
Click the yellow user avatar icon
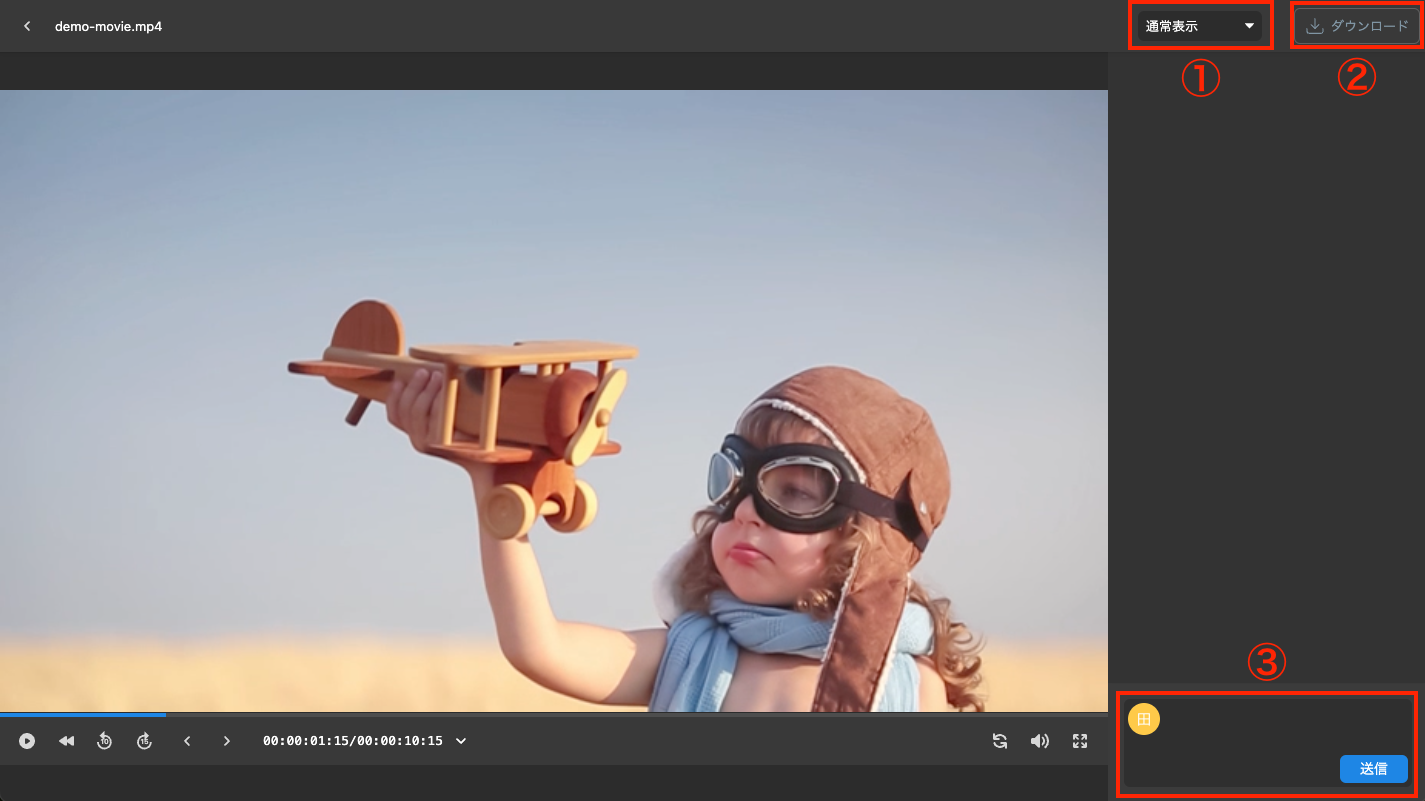click(x=1144, y=719)
